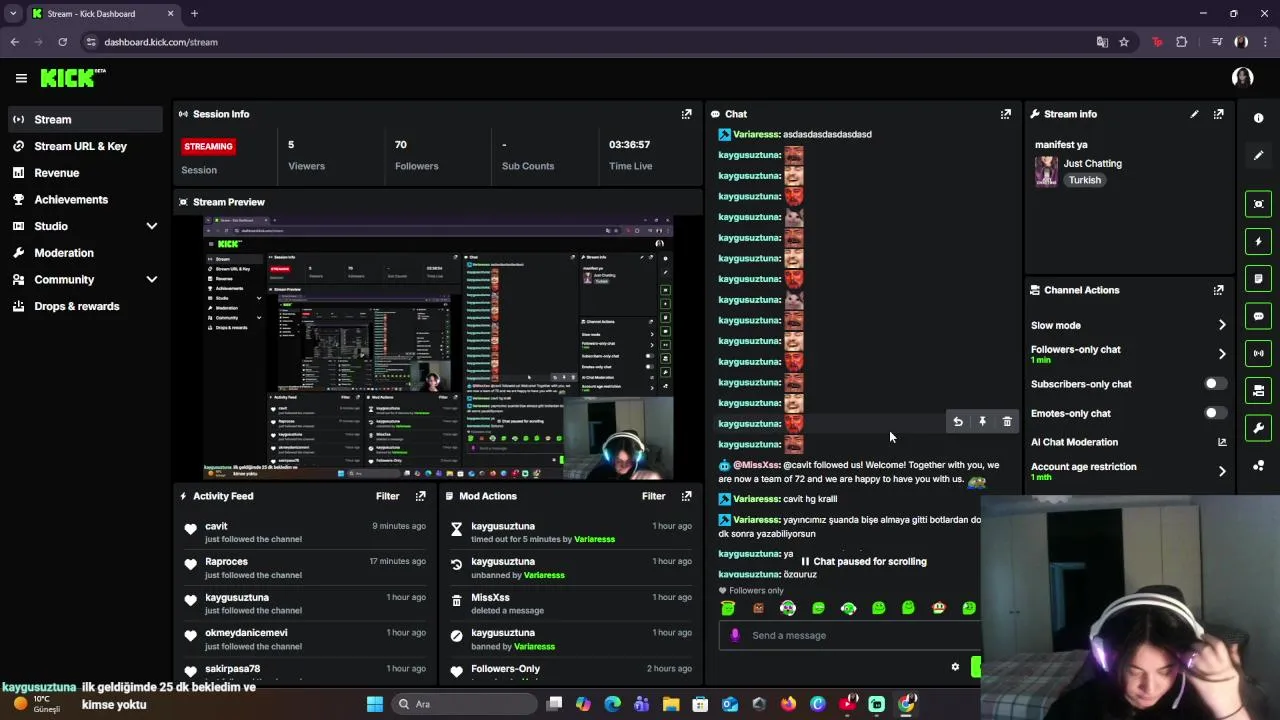
Task: Click username cavit in Activity Feed
Action: click(x=216, y=526)
